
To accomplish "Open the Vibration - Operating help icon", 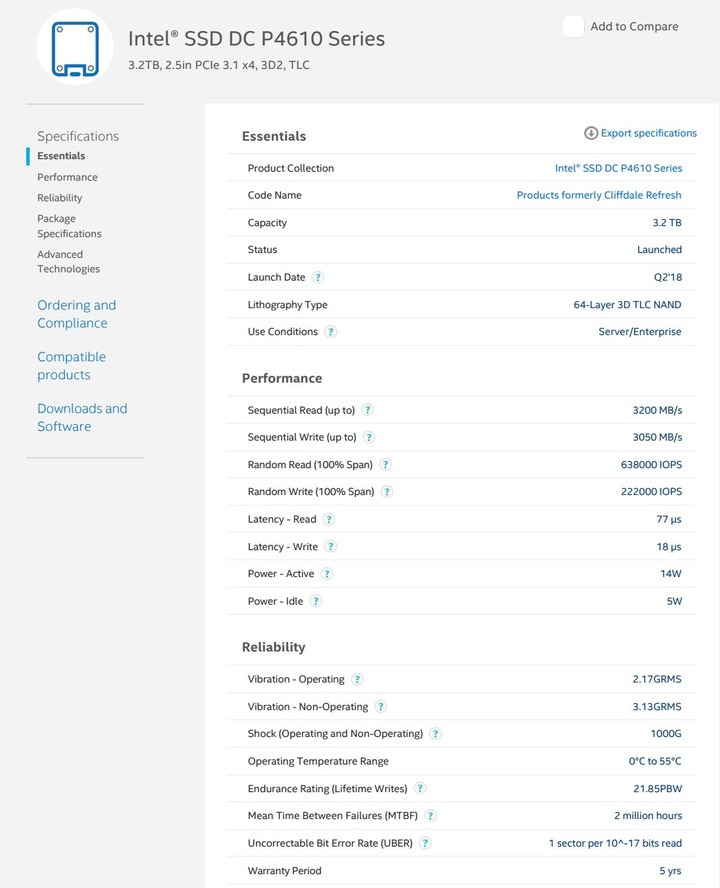I will click(357, 679).
